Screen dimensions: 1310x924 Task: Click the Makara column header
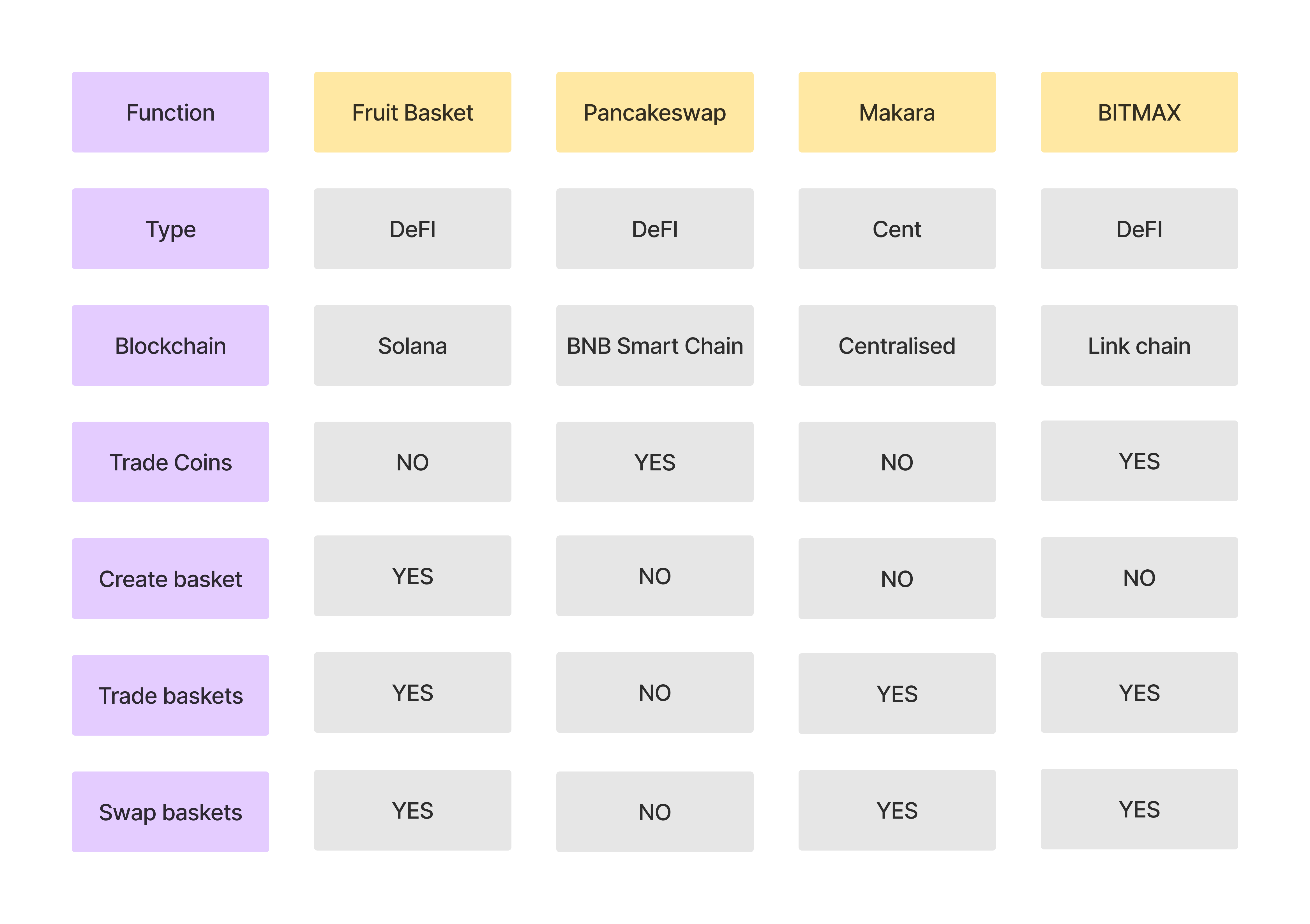point(897,112)
